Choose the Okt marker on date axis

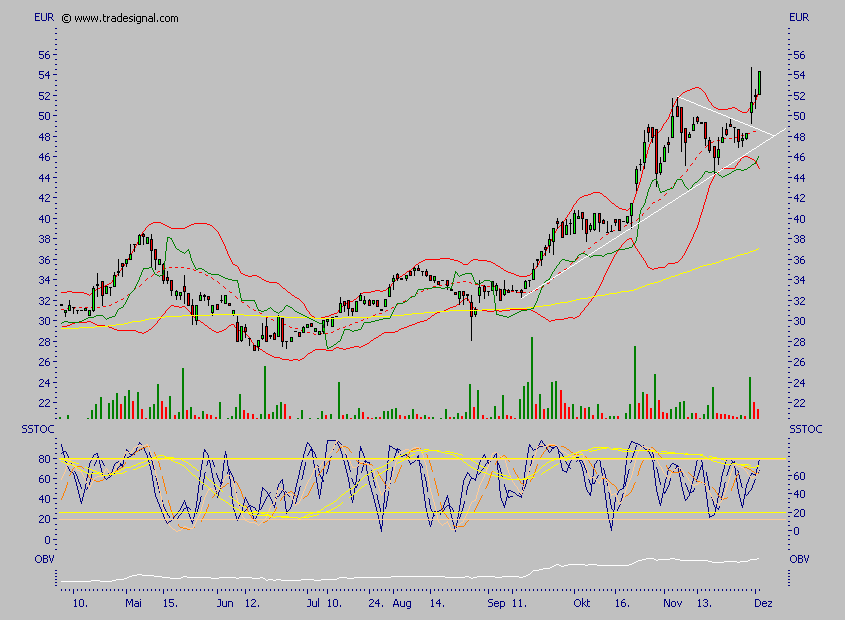[x=583, y=605]
